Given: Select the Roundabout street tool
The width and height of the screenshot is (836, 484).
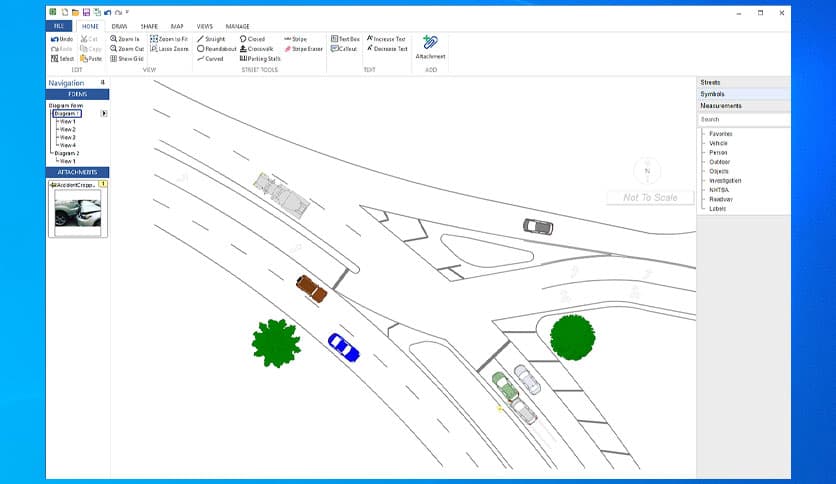Looking at the screenshot, I should [216, 49].
